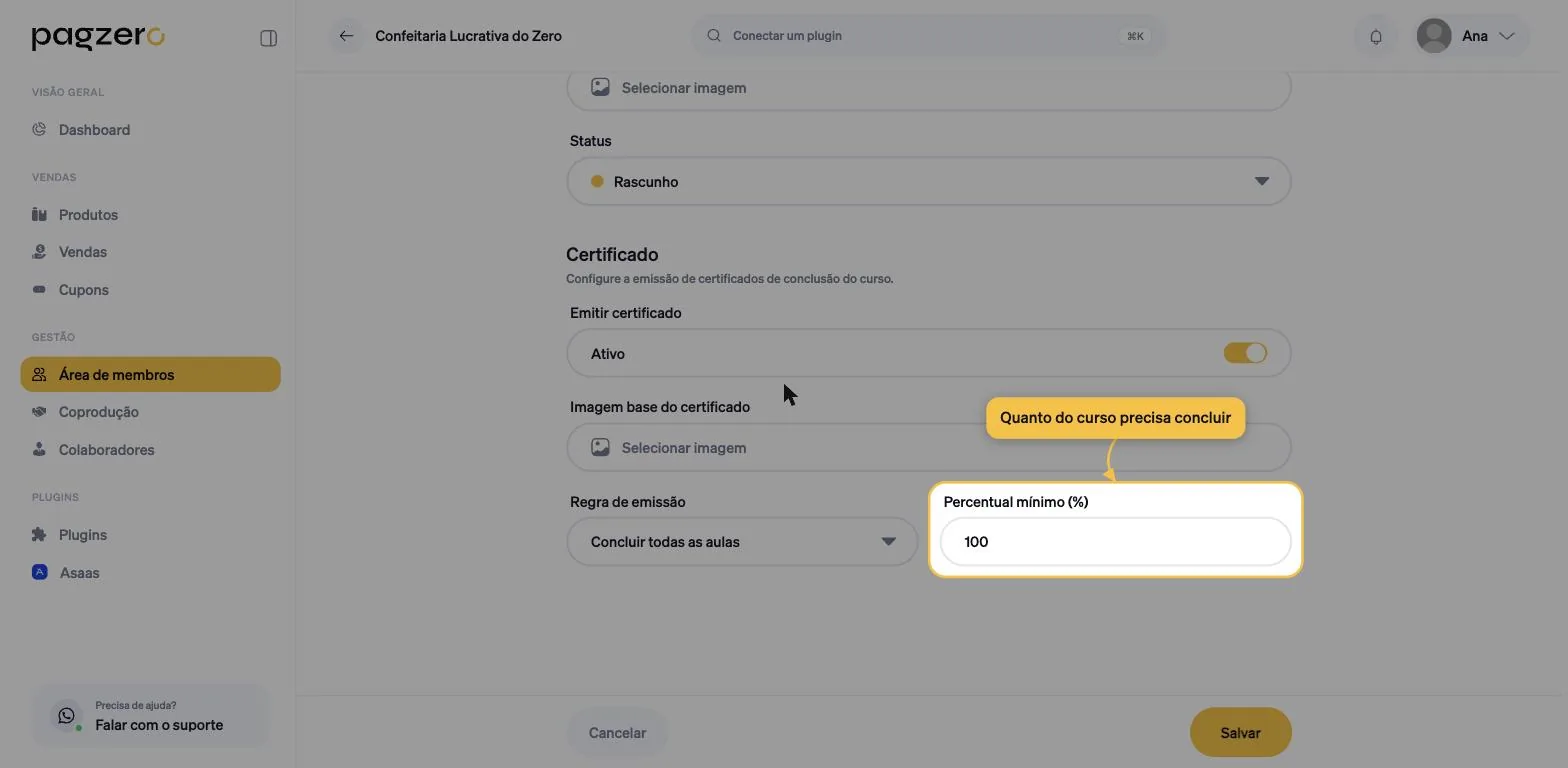Click the Vendas icon in the sidebar

click(x=39, y=251)
